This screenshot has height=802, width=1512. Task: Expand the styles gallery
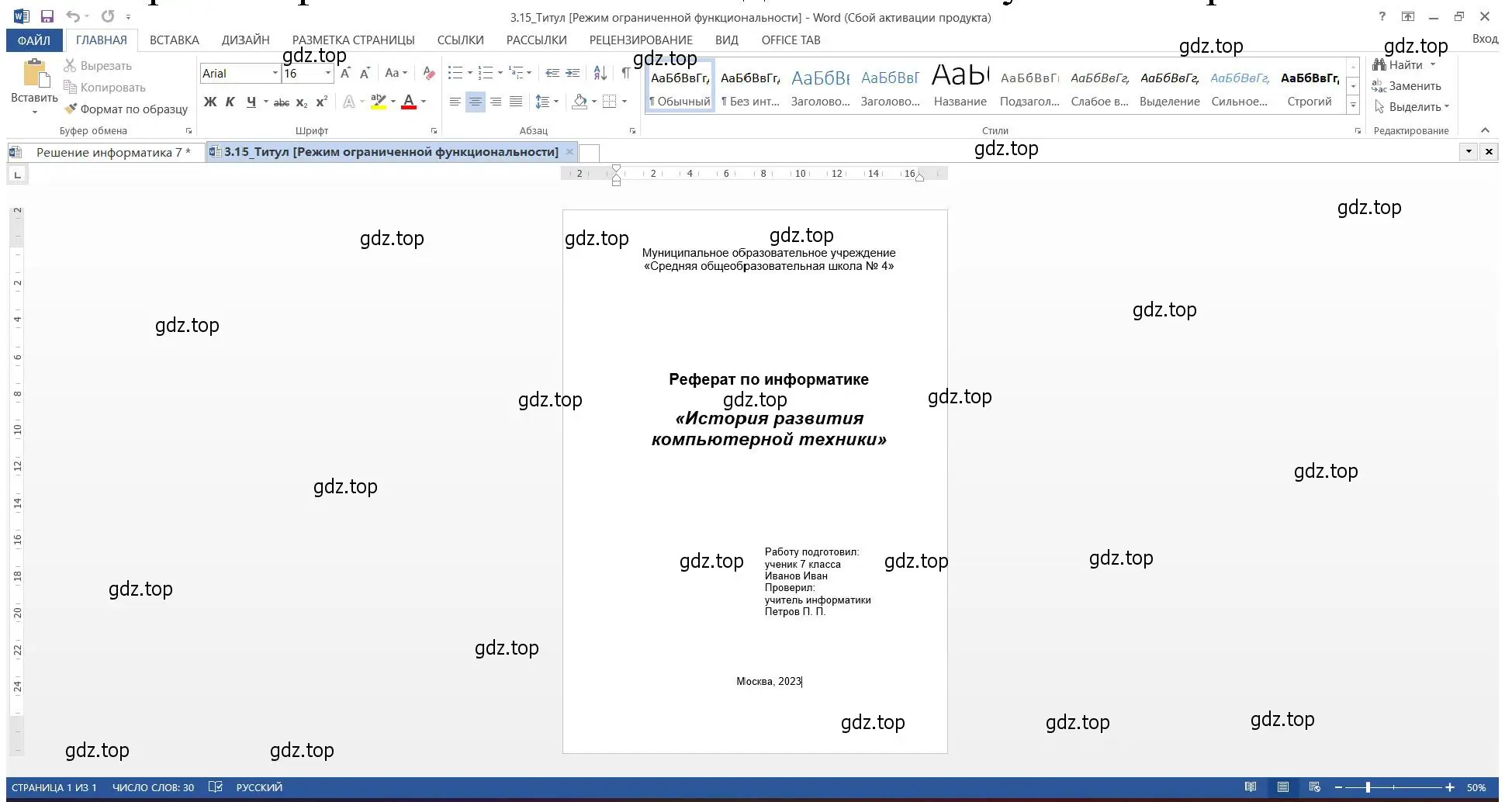point(1354,105)
